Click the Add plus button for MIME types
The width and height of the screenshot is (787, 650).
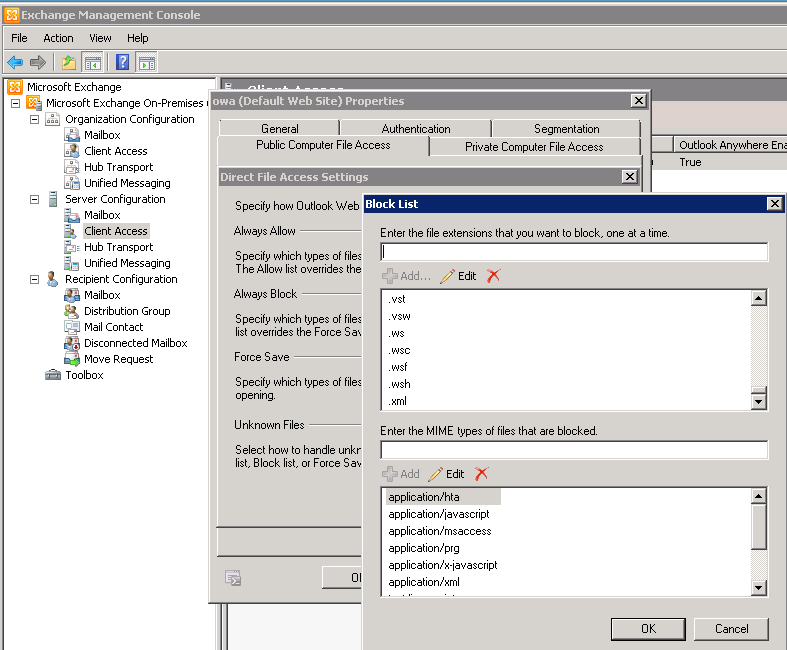(x=401, y=474)
